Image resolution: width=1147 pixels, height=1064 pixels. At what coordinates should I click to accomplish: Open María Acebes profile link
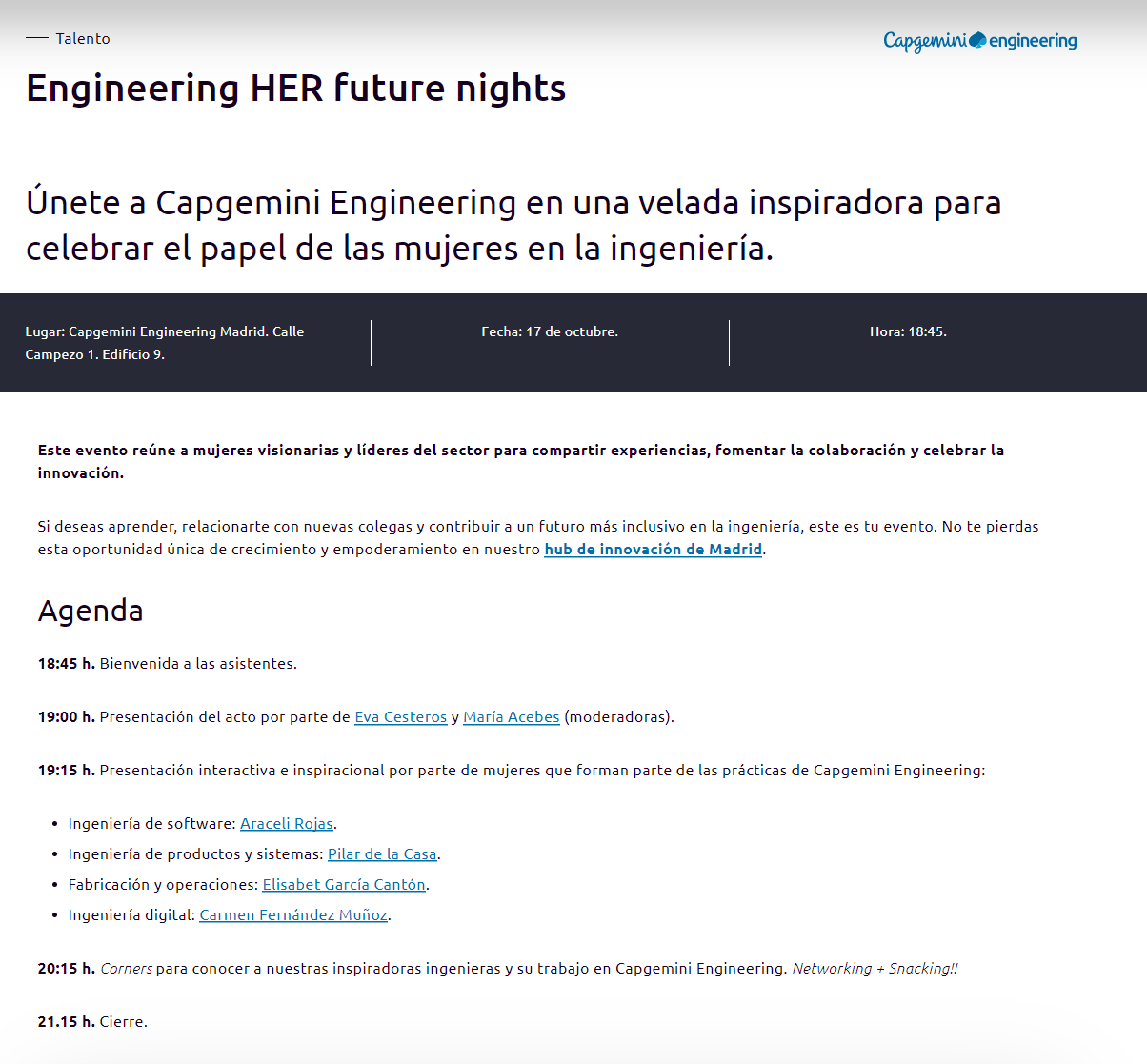coord(512,717)
